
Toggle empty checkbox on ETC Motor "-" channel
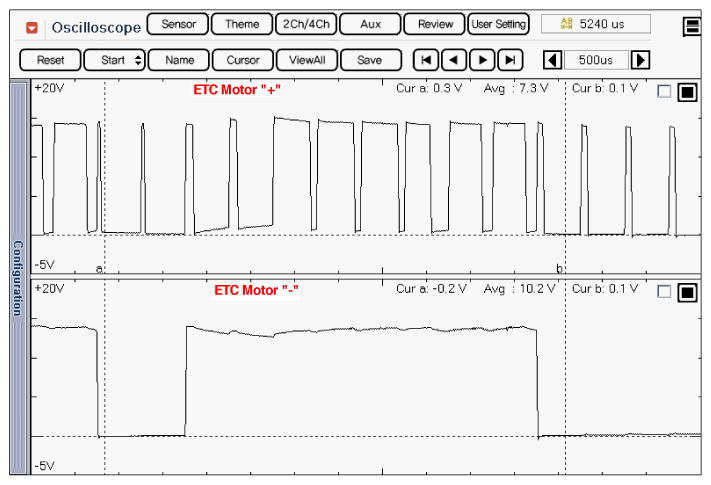pos(664,292)
